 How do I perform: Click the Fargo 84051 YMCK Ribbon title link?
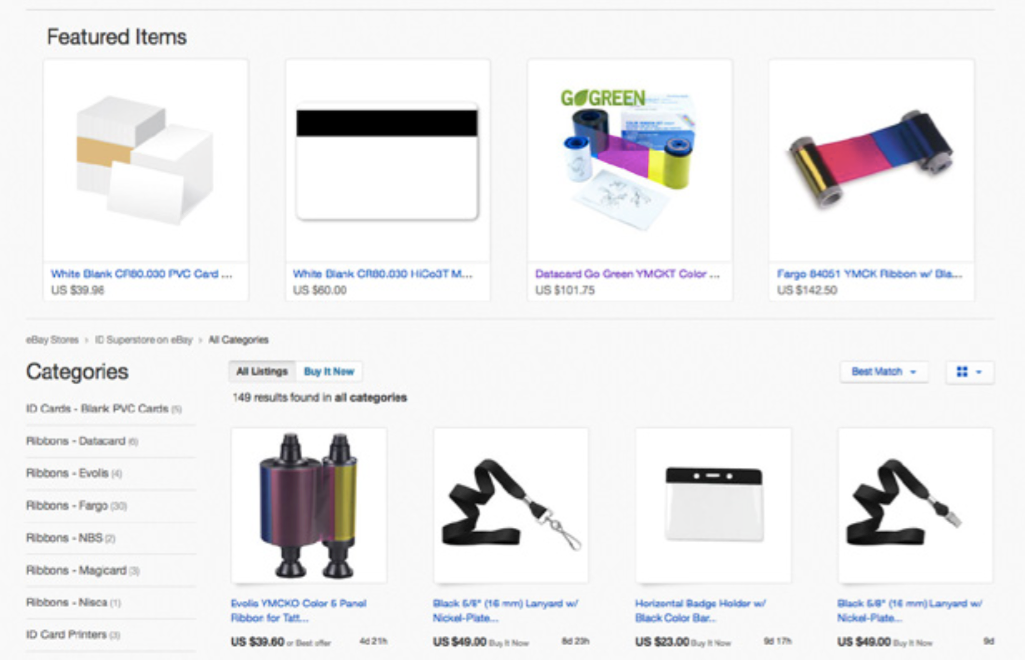pos(869,274)
